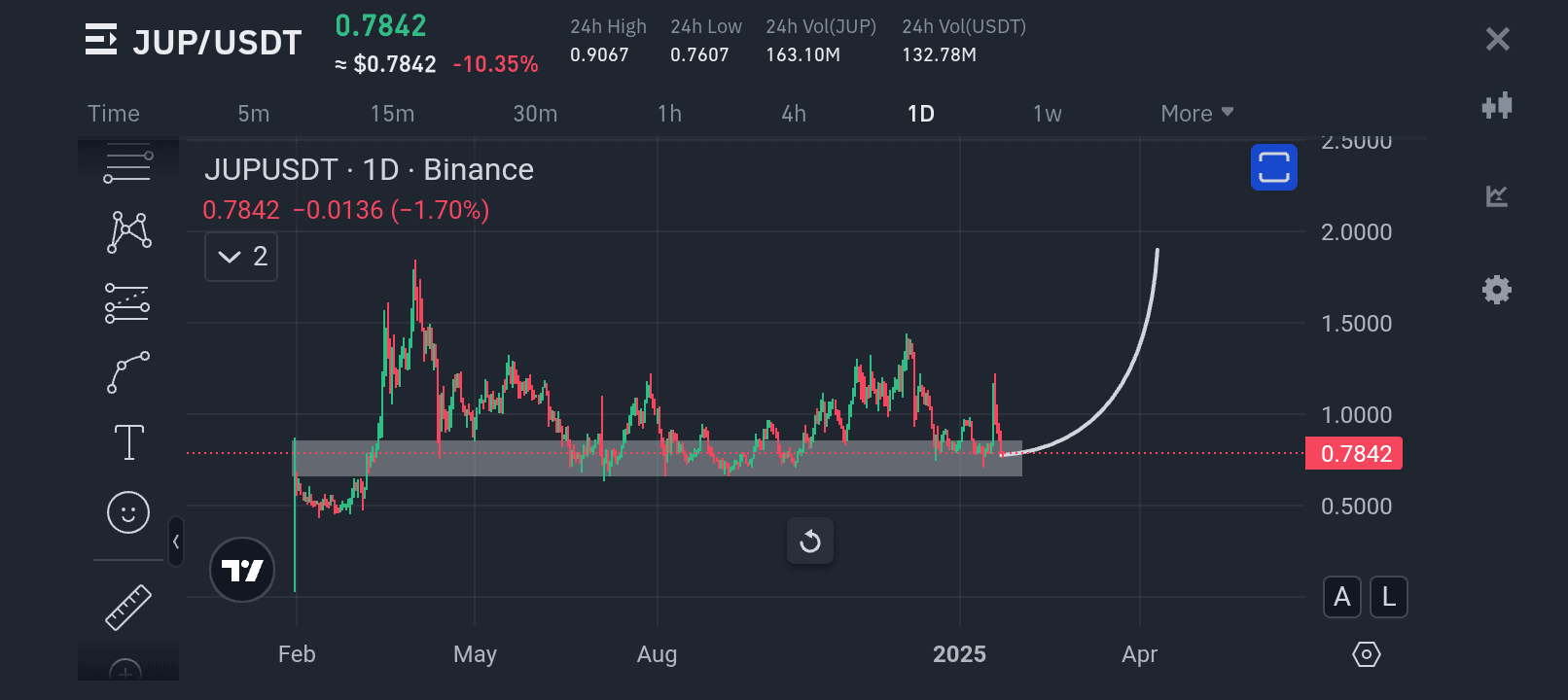Open chart settings gear icon
Image resolution: width=1568 pixels, height=700 pixels.
(x=1497, y=290)
